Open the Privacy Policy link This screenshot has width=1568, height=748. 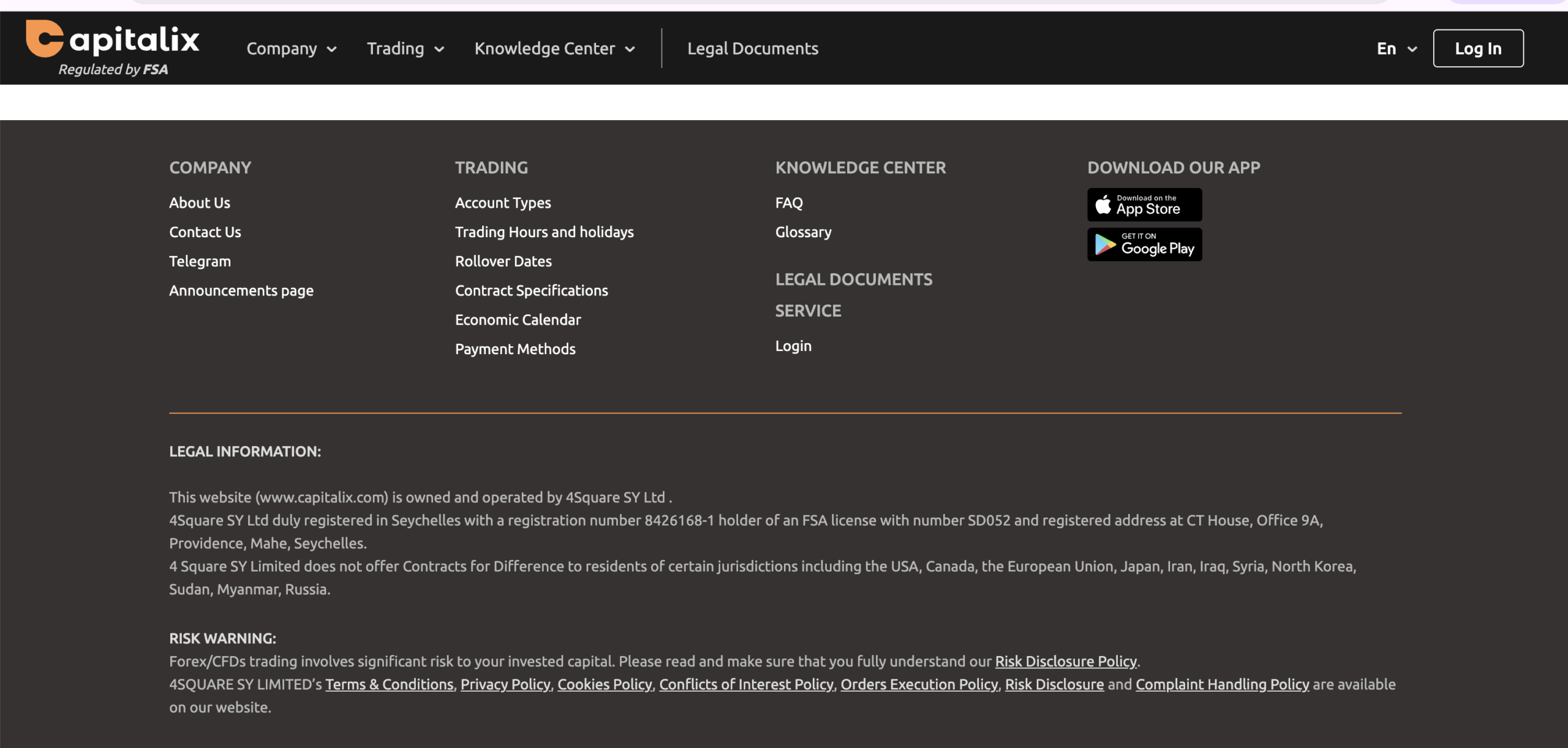click(505, 684)
